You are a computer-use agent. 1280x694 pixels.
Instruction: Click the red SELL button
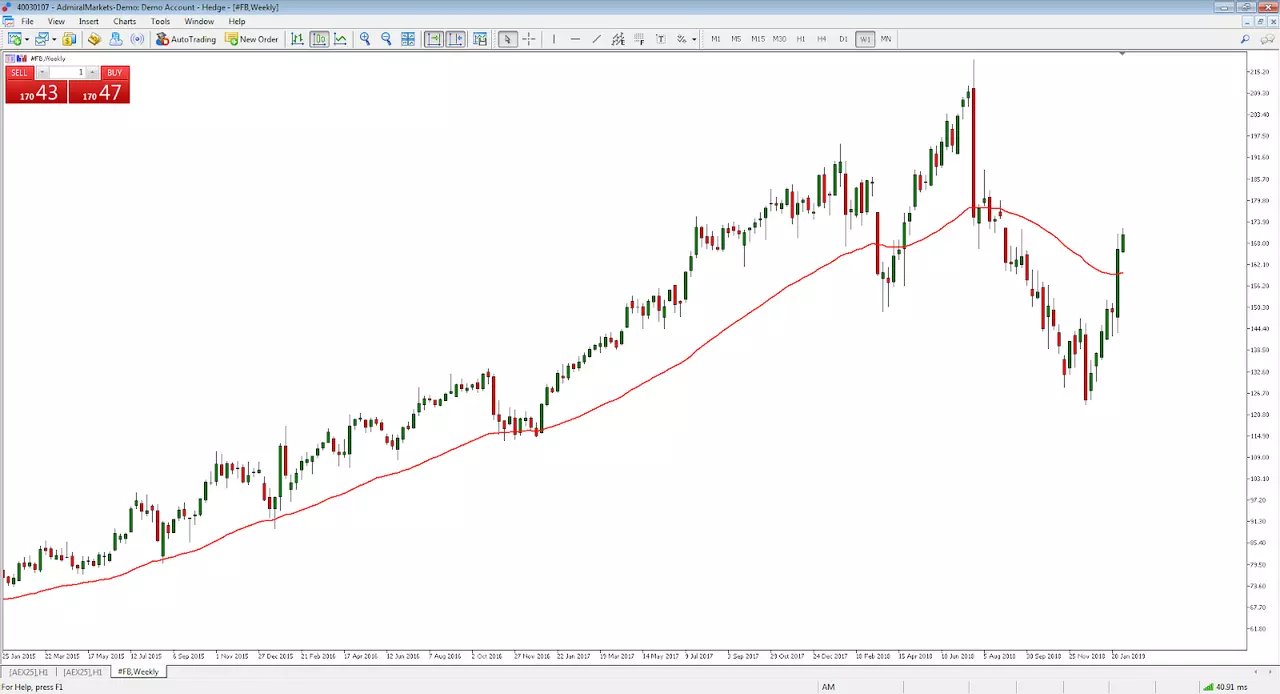19,73
